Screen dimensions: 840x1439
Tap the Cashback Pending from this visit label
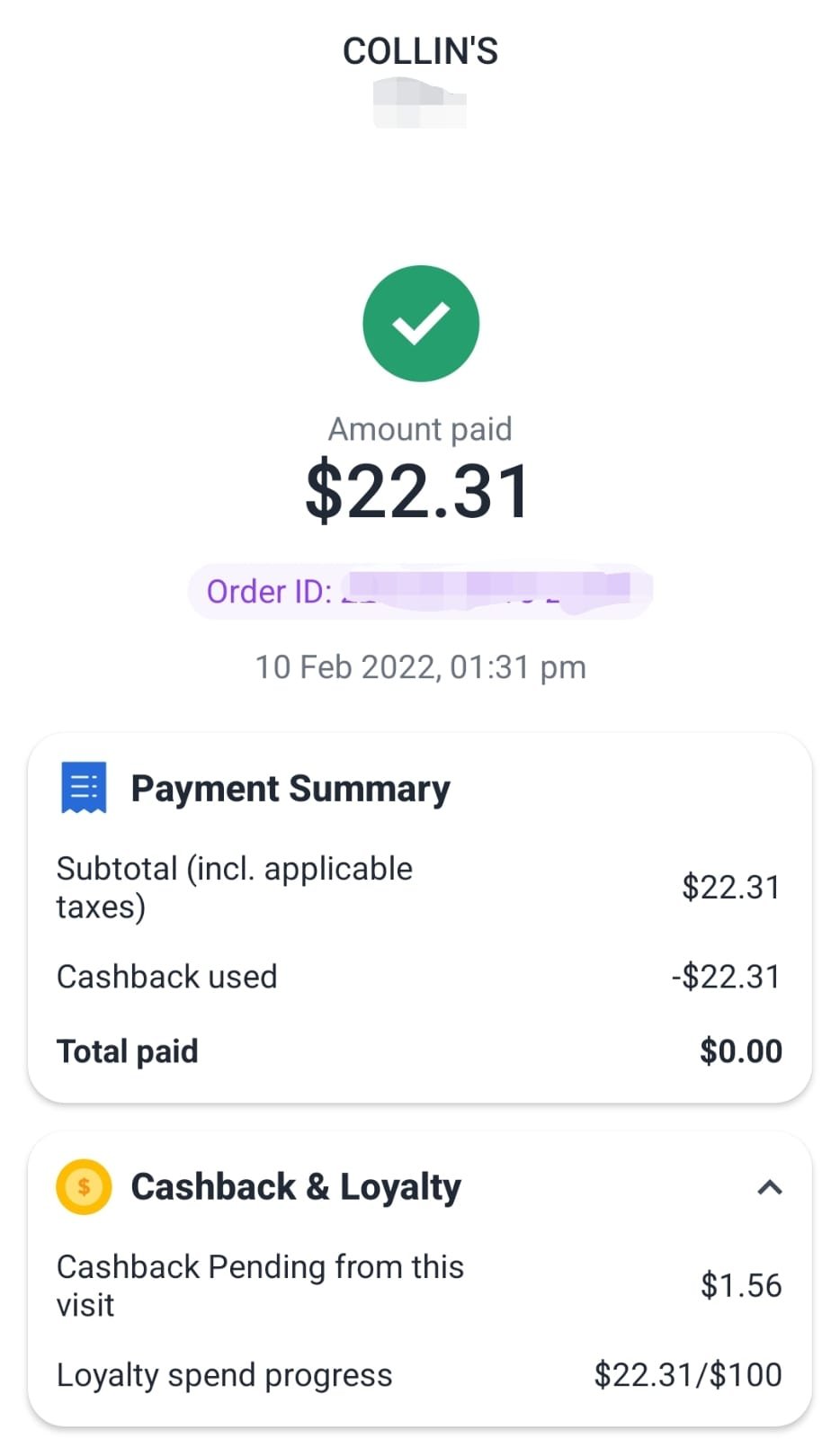pos(260,1286)
